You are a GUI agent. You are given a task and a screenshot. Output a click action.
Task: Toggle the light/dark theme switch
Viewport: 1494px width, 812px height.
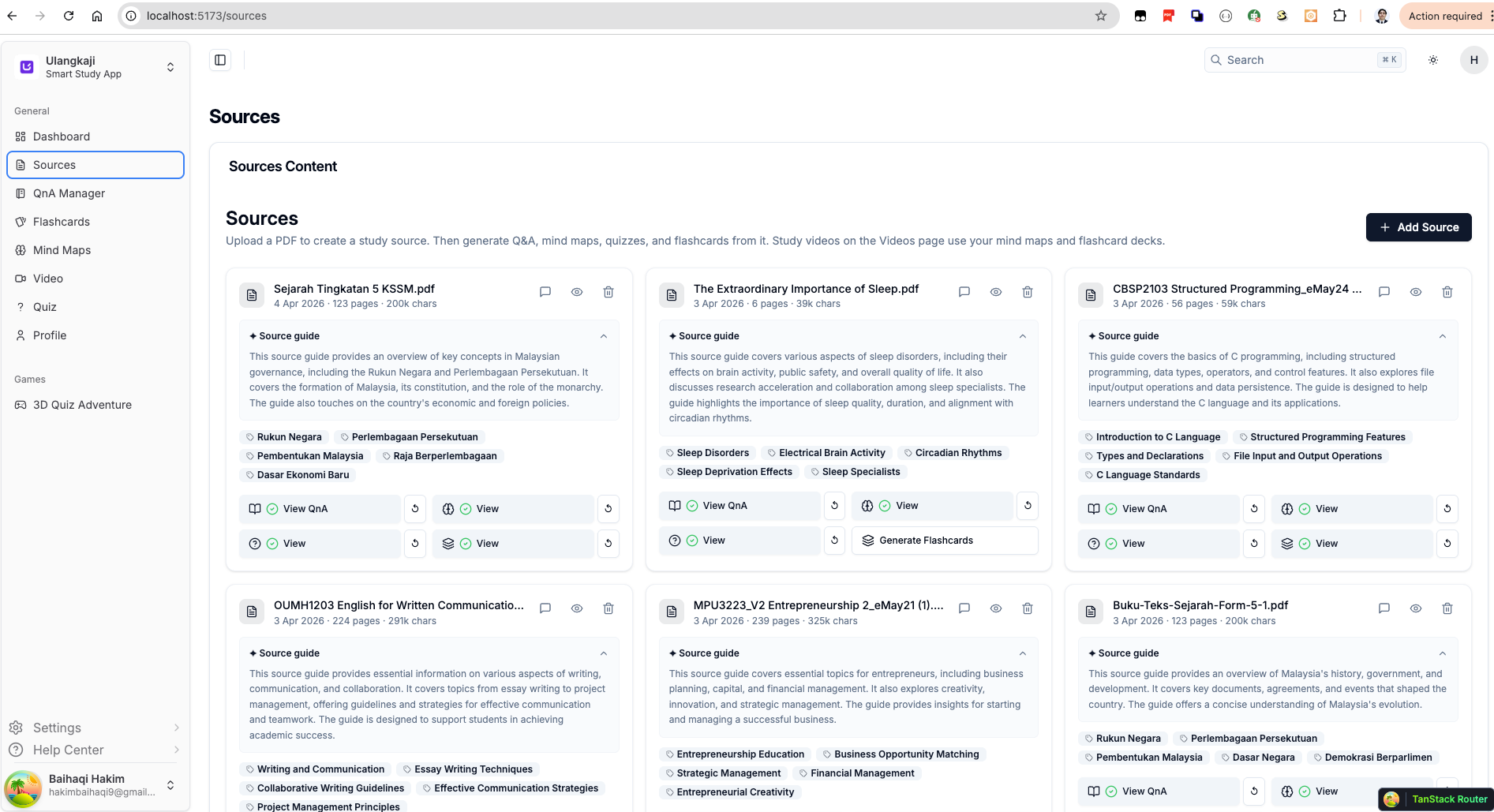[1433, 60]
